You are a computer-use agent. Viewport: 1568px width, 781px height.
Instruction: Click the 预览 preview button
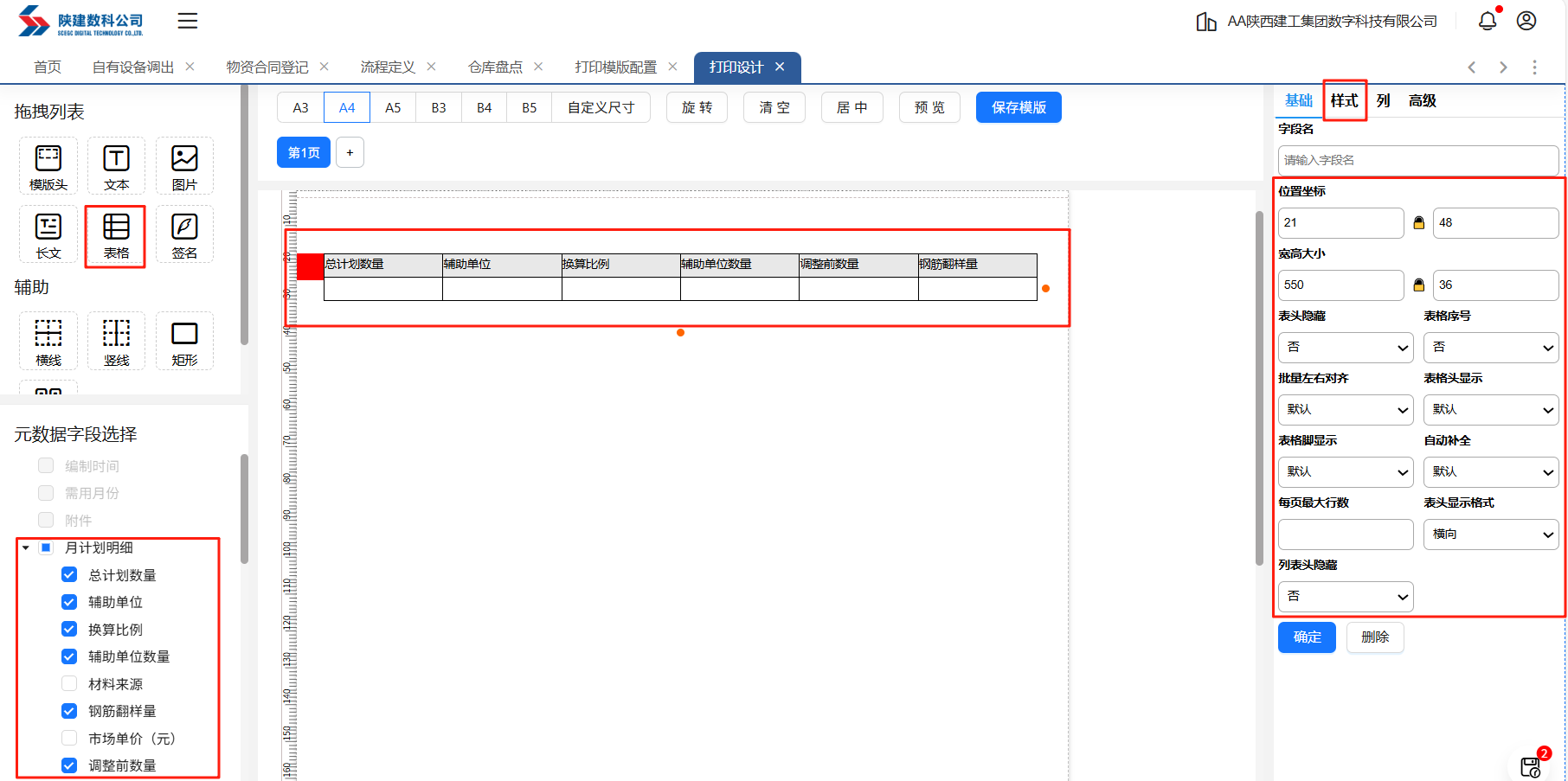click(x=929, y=107)
